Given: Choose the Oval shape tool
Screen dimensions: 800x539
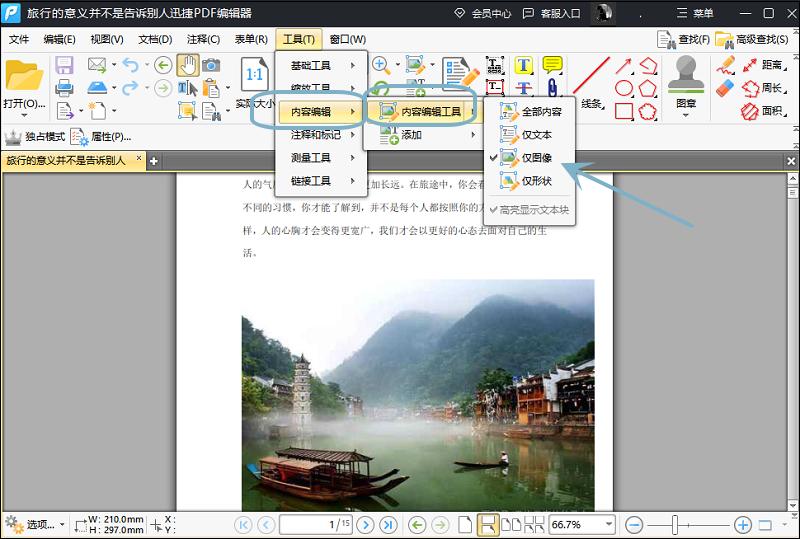Looking at the screenshot, I should tap(623, 88).
